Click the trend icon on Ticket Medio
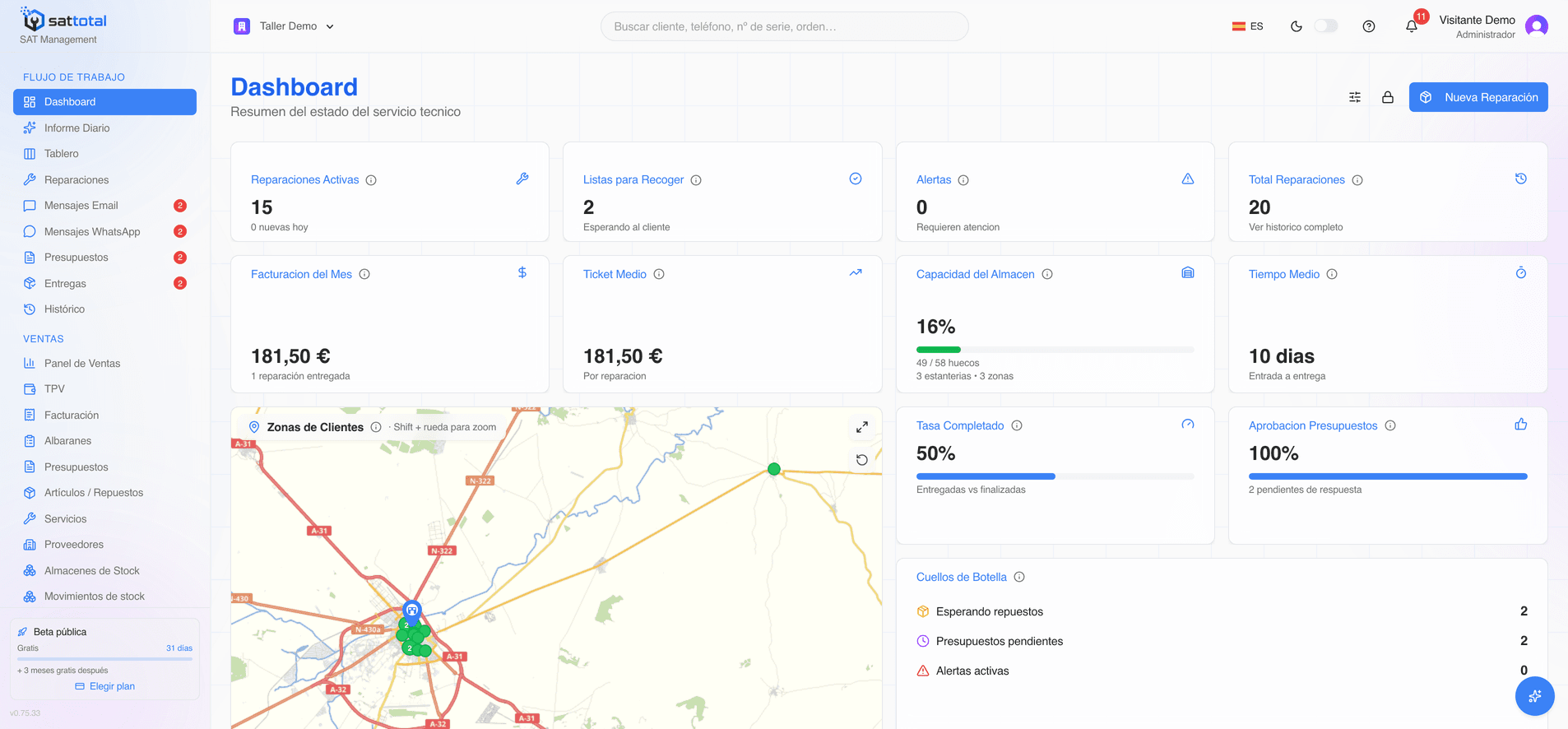This screenshot has width=1568, height=729. point(856,272)
